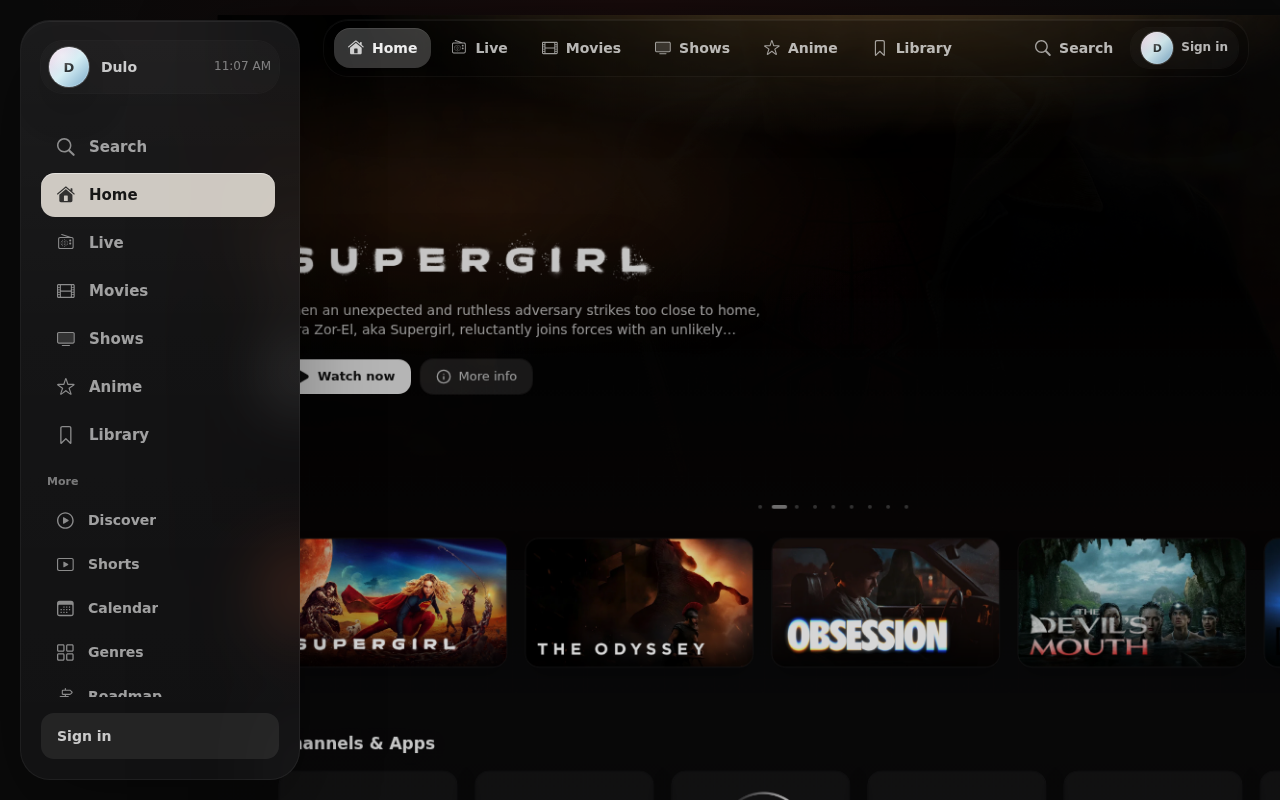Open the Obsession thumbnail card
The image size is (1280, 800).
885,602
